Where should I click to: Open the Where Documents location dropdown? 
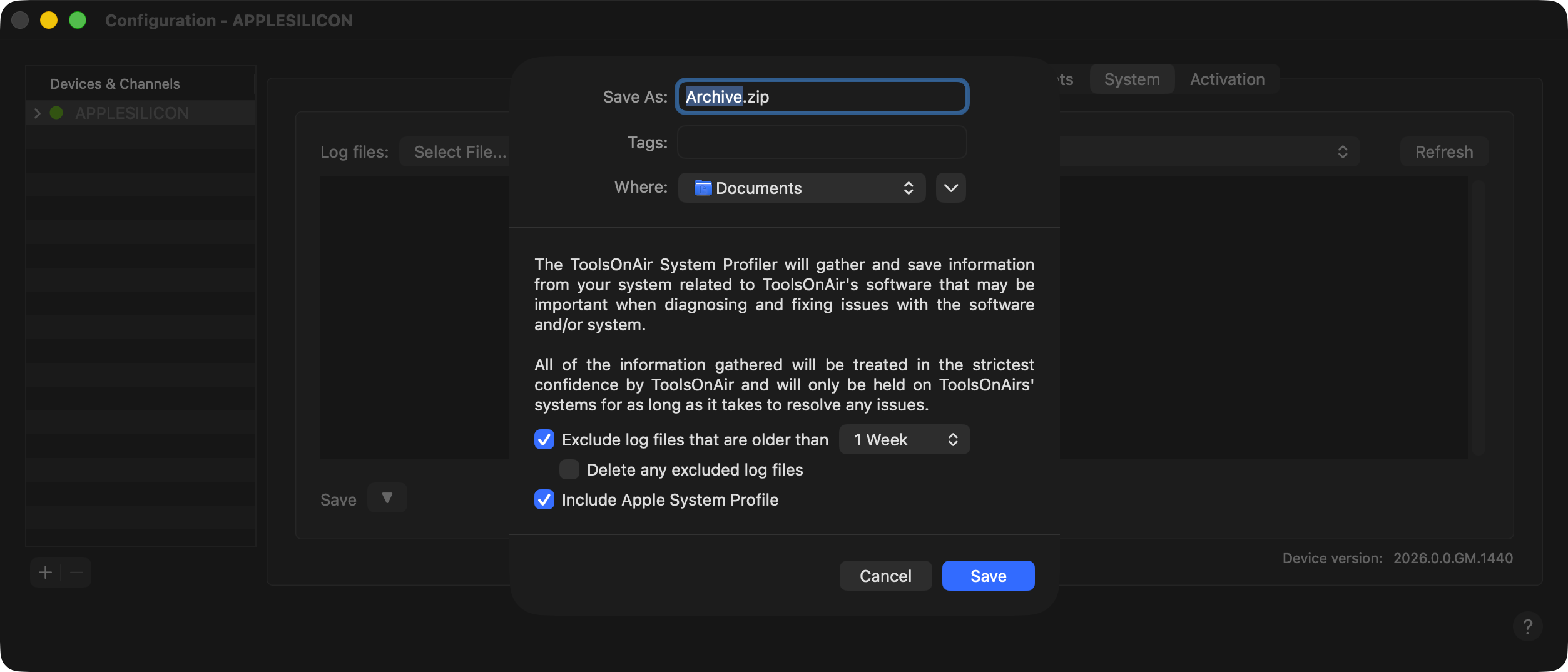pos(802,188)
